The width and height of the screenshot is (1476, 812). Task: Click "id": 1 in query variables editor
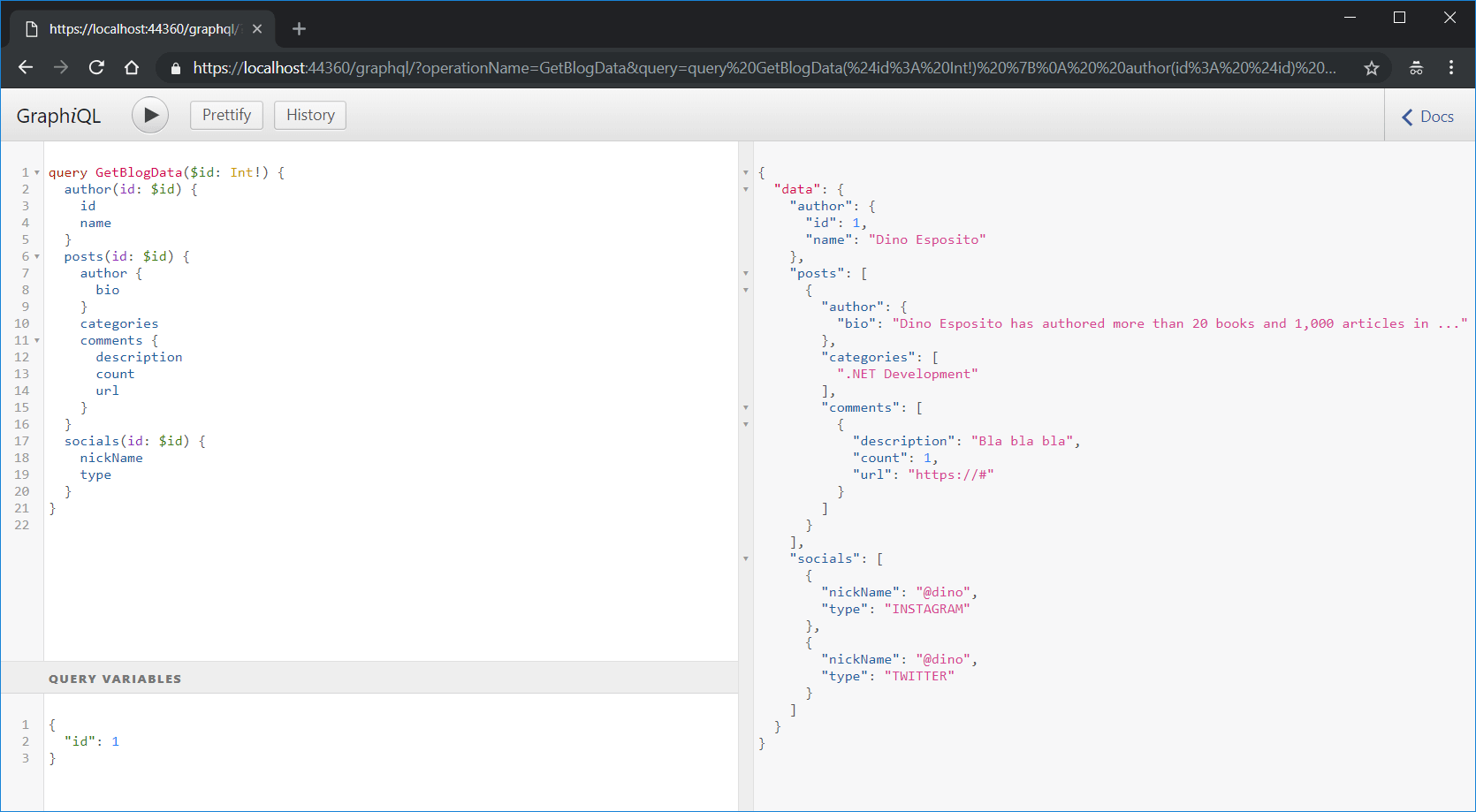click(x=91, y=741)
